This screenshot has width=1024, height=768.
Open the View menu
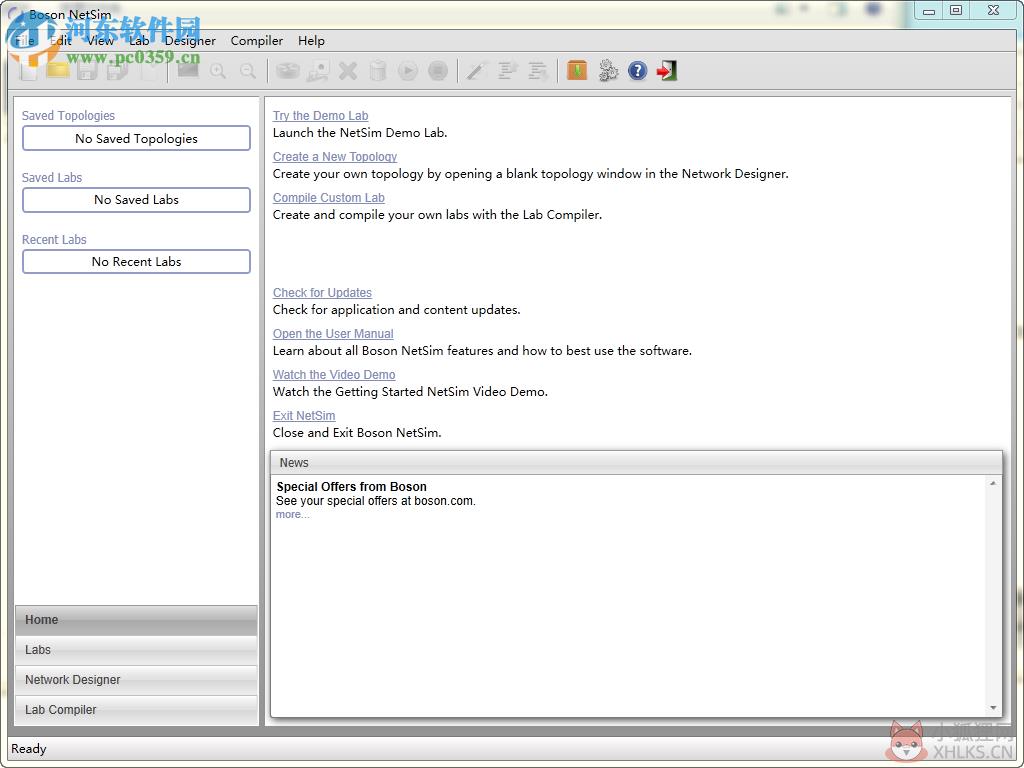coord(101,40)
